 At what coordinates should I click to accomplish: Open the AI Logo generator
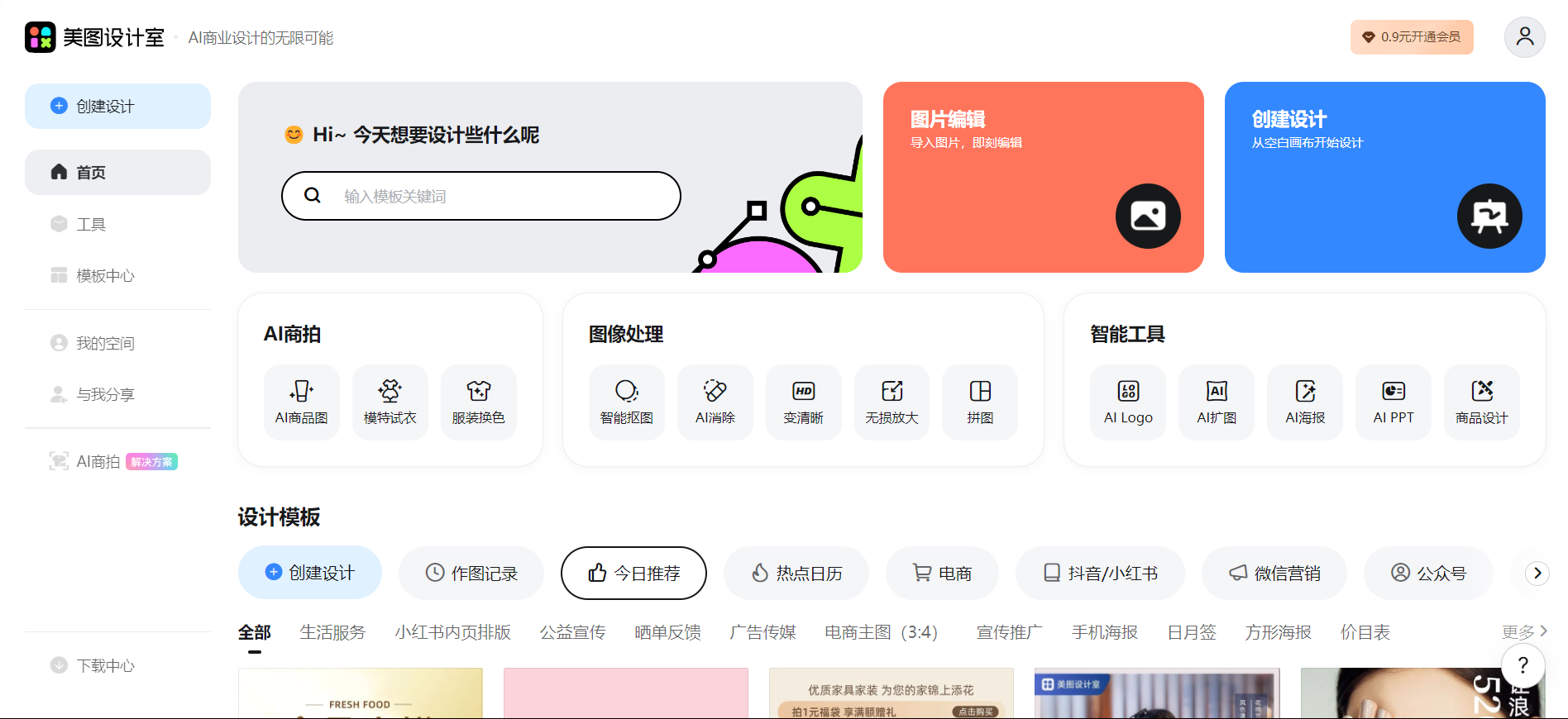tap(1129, 402)
